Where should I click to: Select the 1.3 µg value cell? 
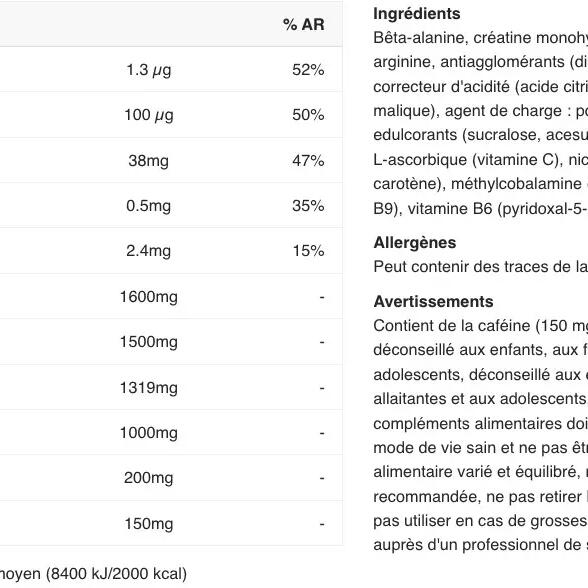point(148,70)
